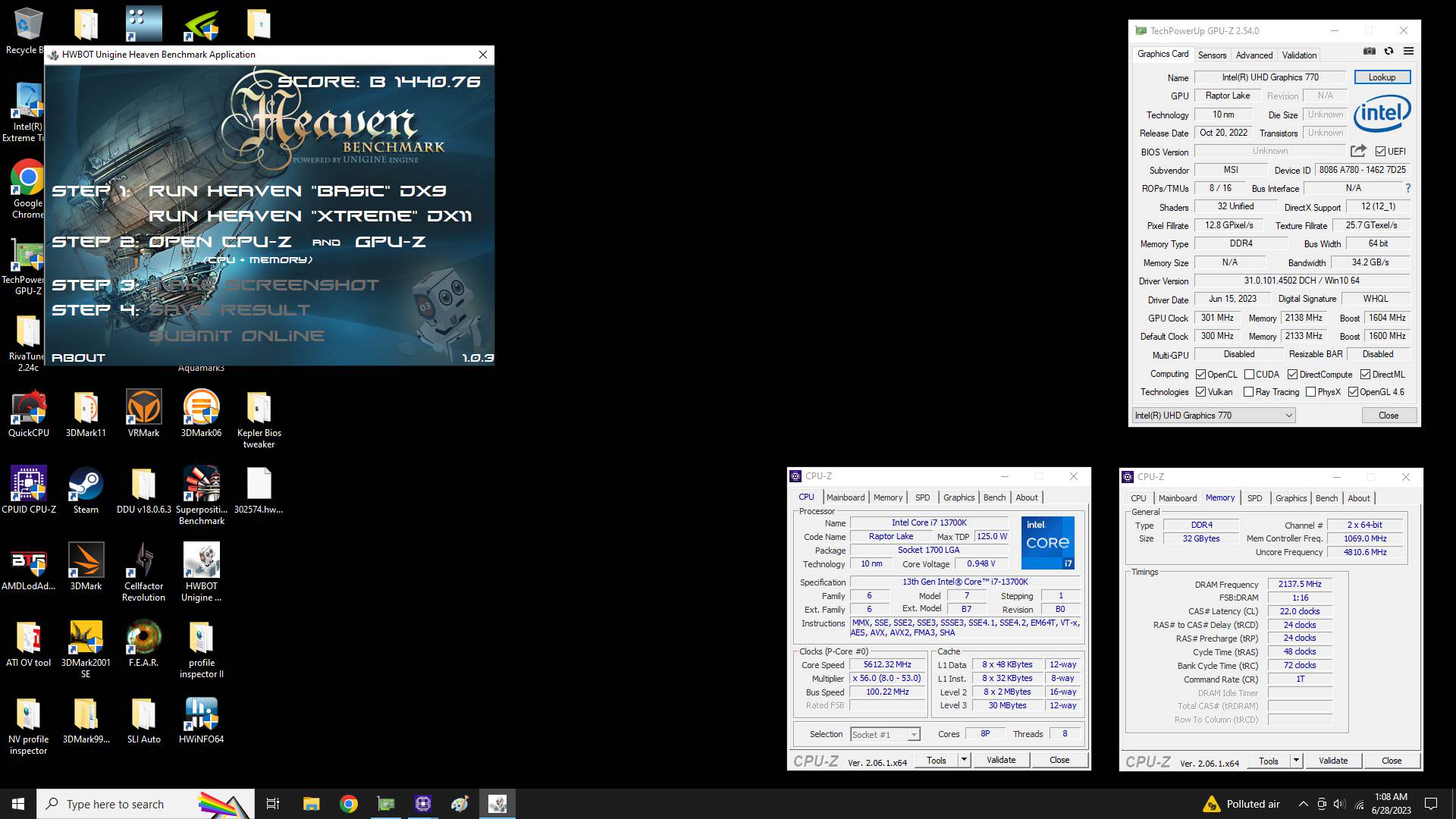Open the QuickCPU desktop shortcut
This screenshot has width=1456, height=819.
29,413
